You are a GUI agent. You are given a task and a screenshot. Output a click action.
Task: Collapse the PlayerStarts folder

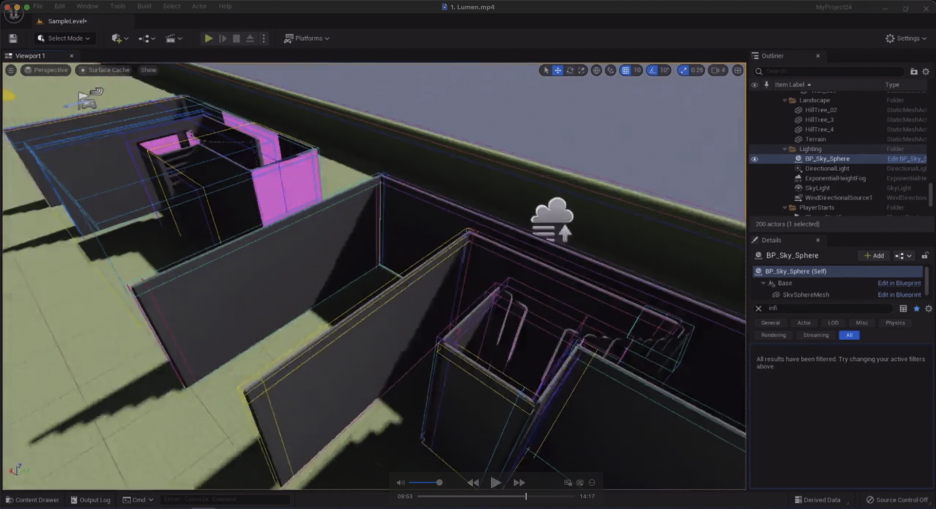[x=785, y=208]
